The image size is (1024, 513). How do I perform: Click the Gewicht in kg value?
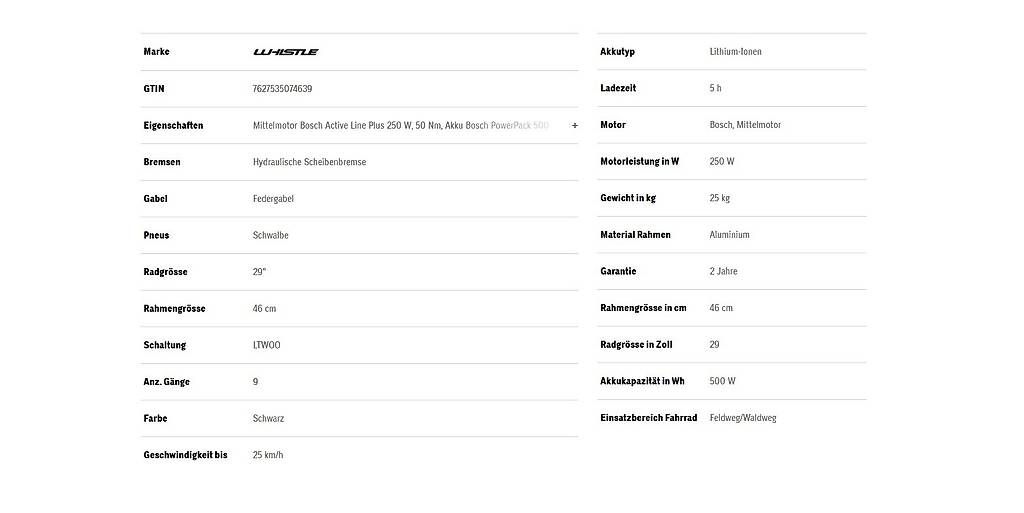click(720, 198)
